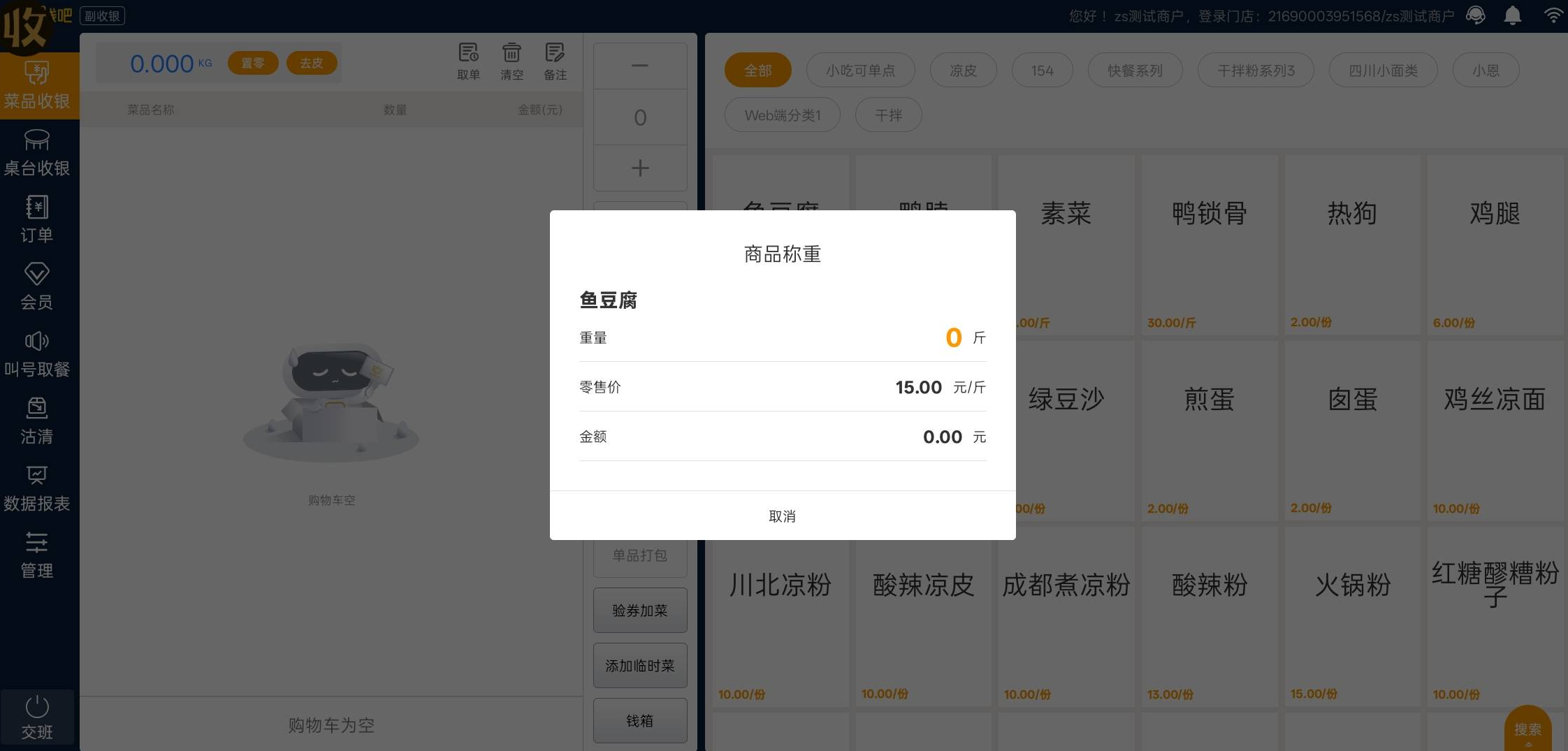Select the 全部 category tab

(x=758, y=71)
